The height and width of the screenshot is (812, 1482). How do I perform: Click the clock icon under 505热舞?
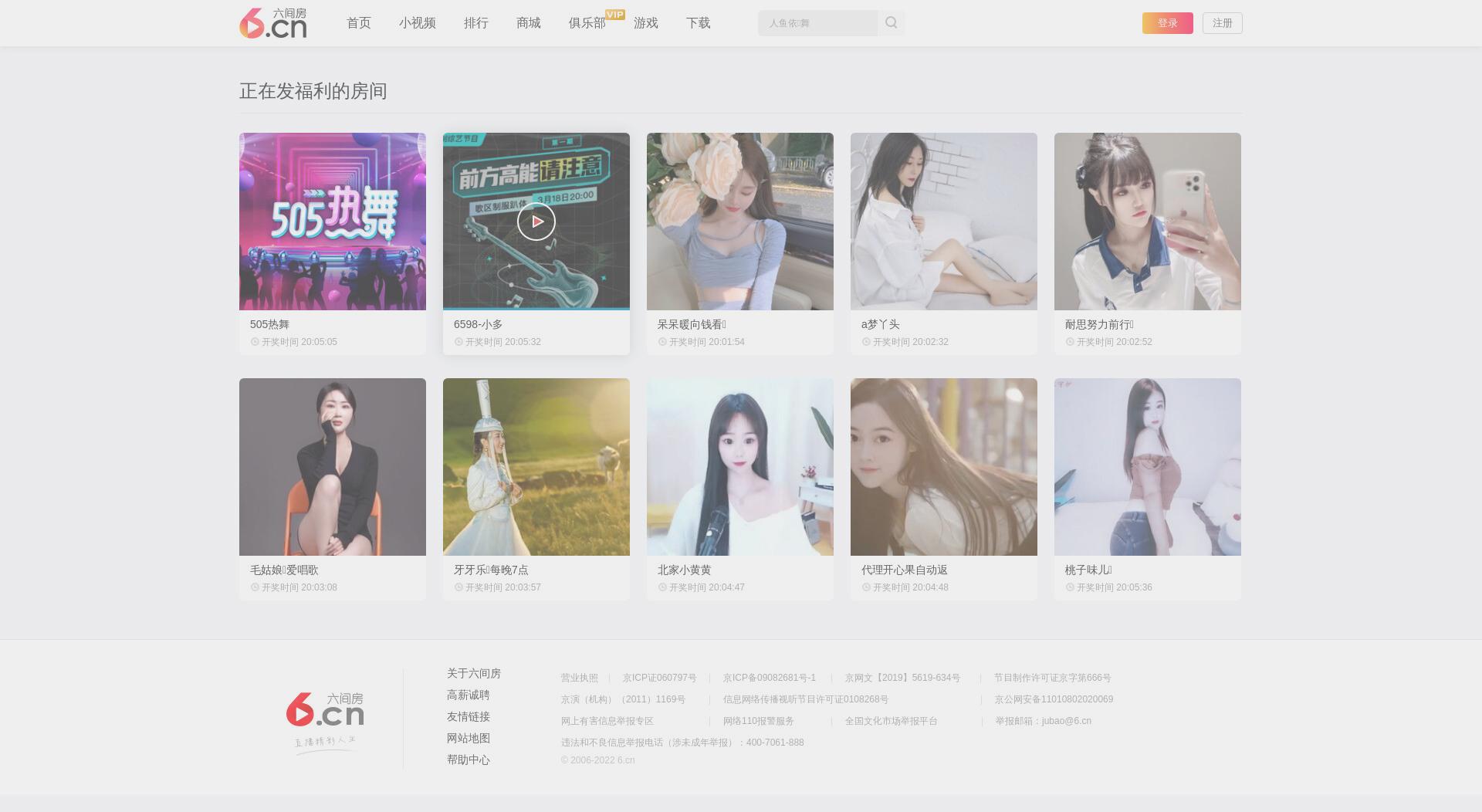tap(255, 342)
